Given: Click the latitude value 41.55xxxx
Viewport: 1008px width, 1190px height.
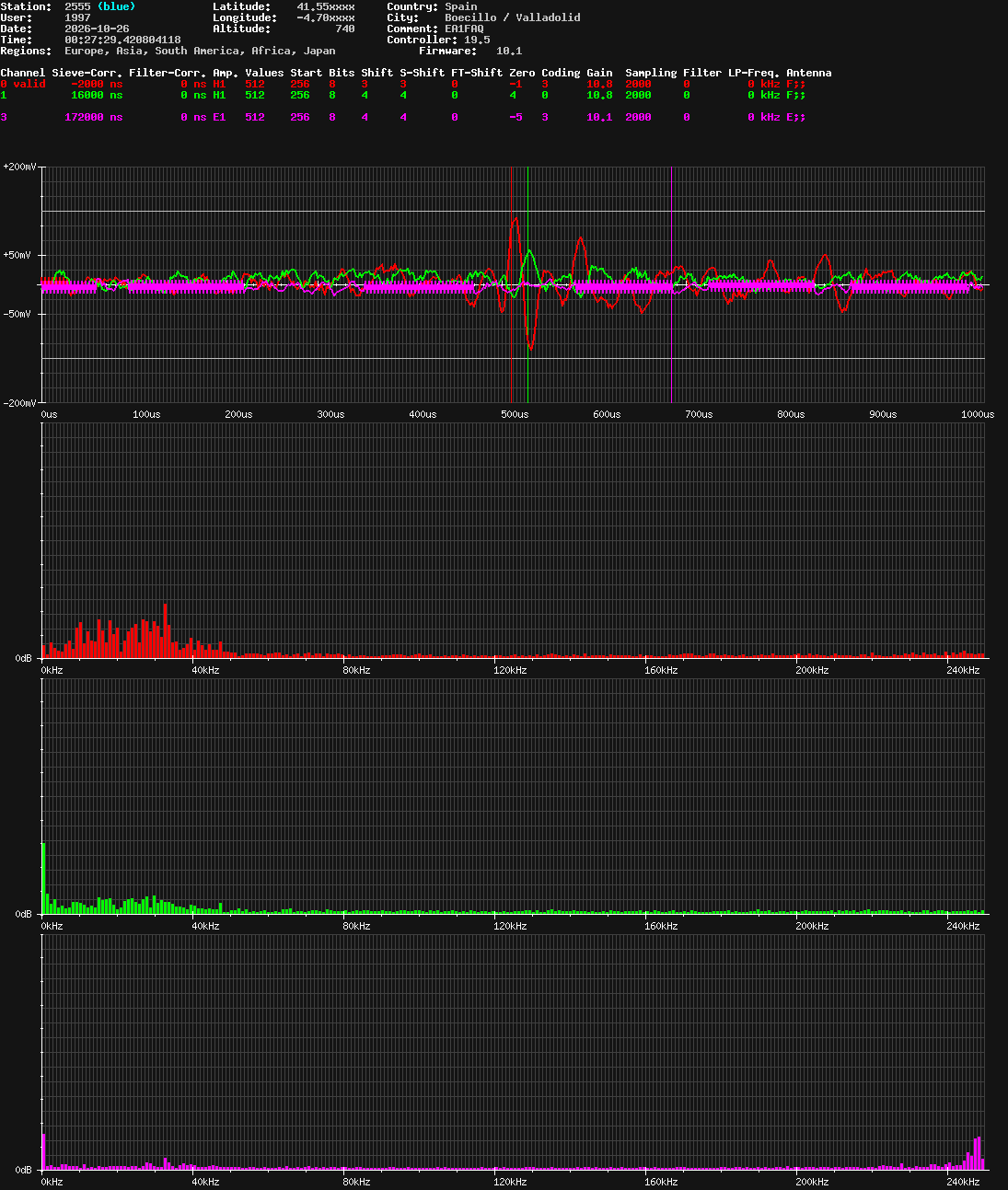Looking at the screenshot, I should (325, 6).
